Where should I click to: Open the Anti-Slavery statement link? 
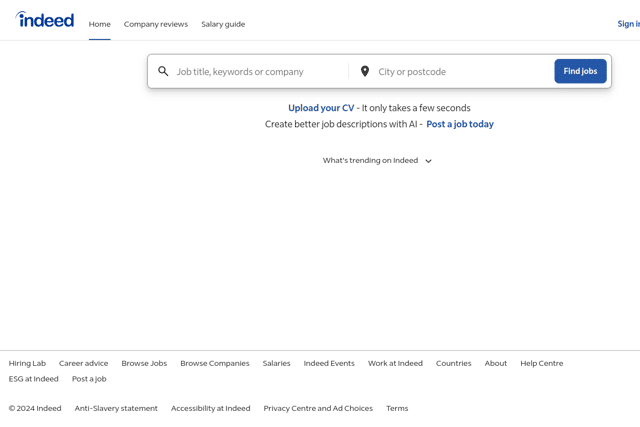116,408
